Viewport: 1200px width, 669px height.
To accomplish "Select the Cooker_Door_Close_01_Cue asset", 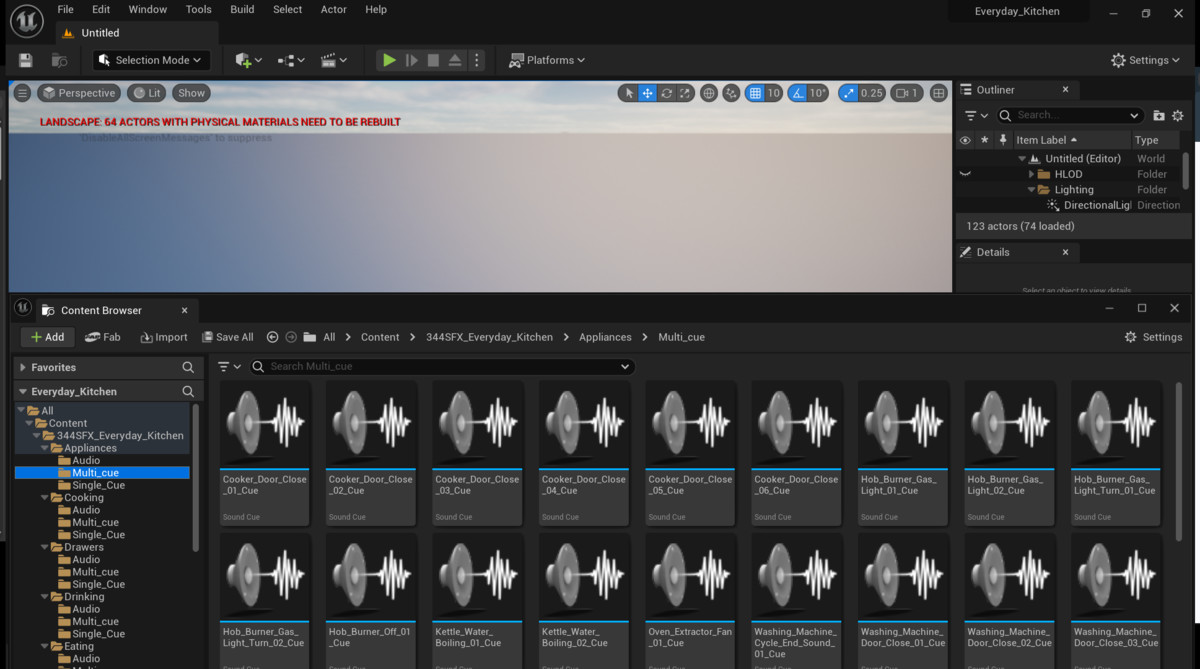I will (264, 453).
